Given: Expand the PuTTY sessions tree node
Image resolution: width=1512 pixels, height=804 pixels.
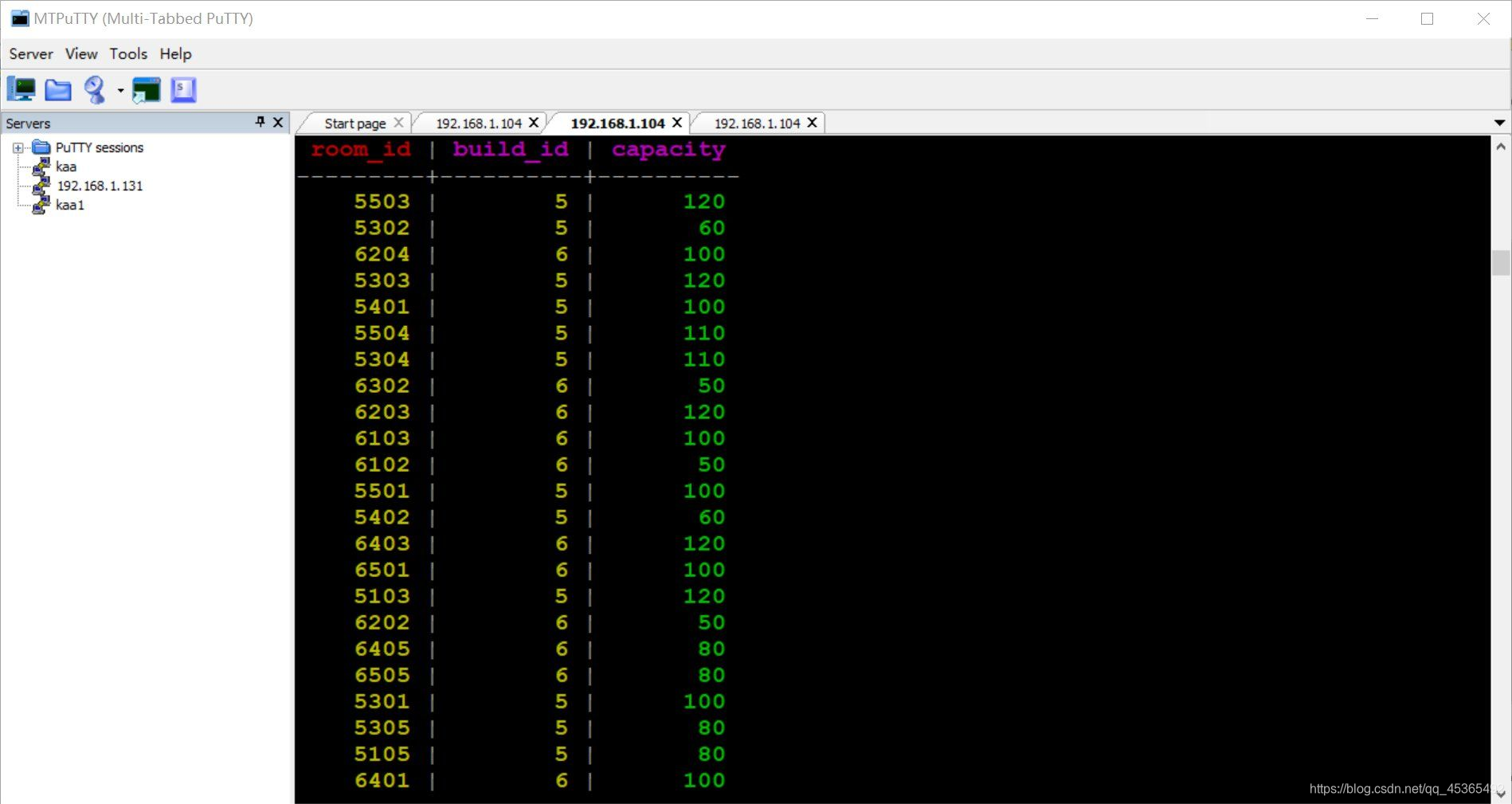Looking at the screenshot, I should 18,148.
